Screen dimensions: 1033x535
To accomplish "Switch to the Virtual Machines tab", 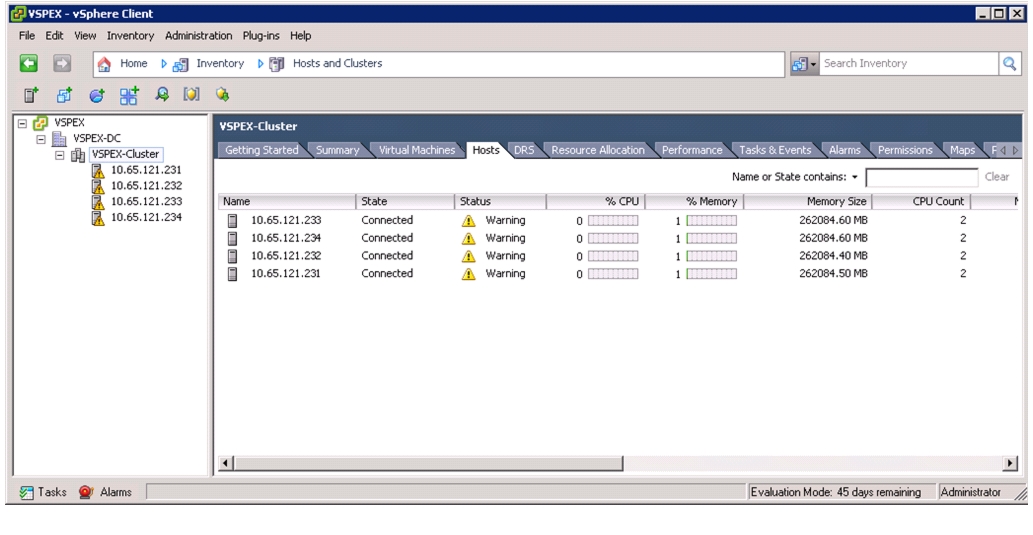I will (416, 150).
